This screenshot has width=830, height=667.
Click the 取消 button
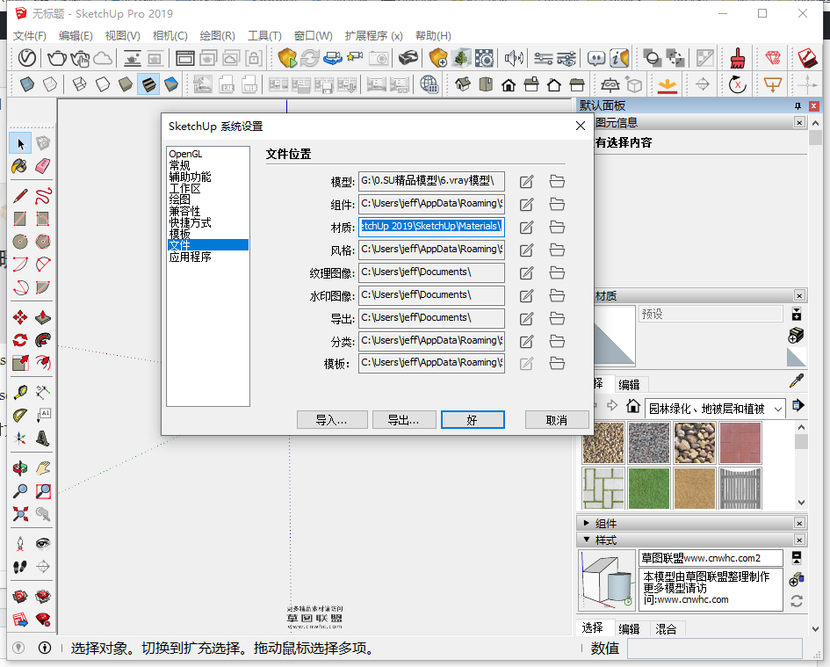coord(556,420)
